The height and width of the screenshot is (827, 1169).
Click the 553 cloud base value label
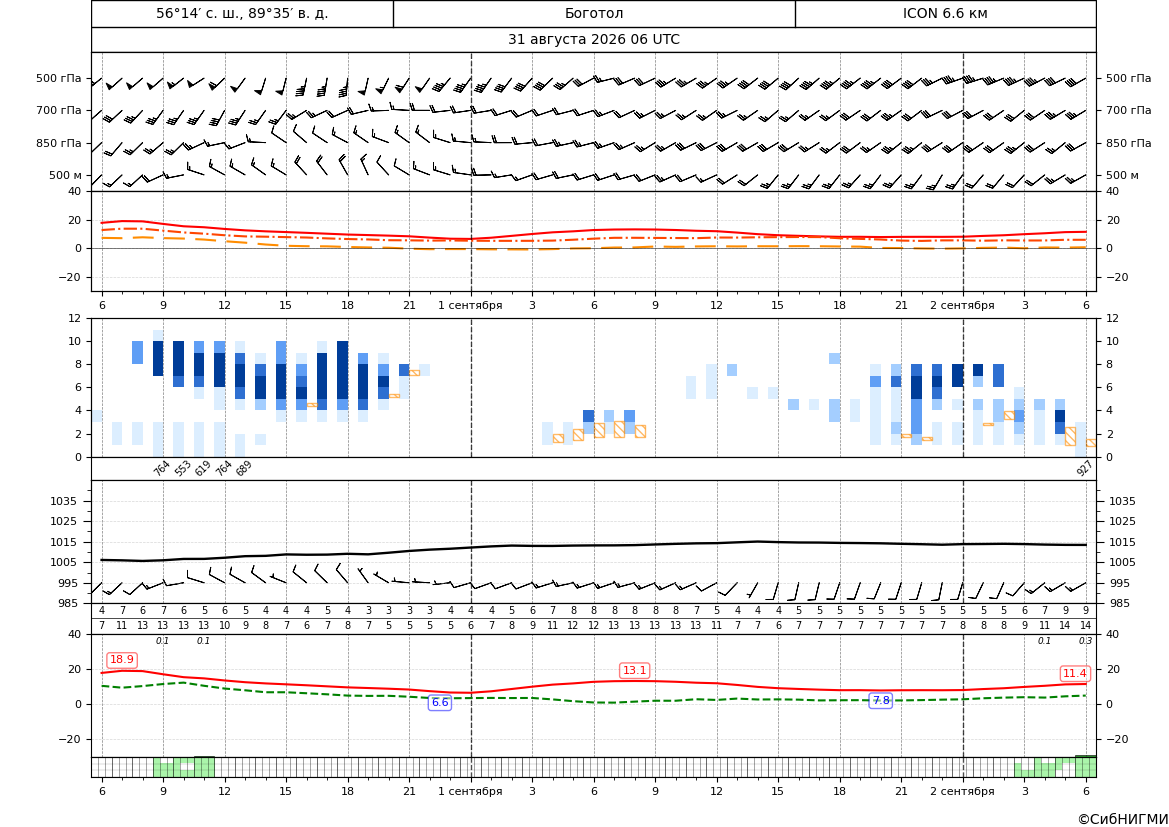click(x=182, y=468)
